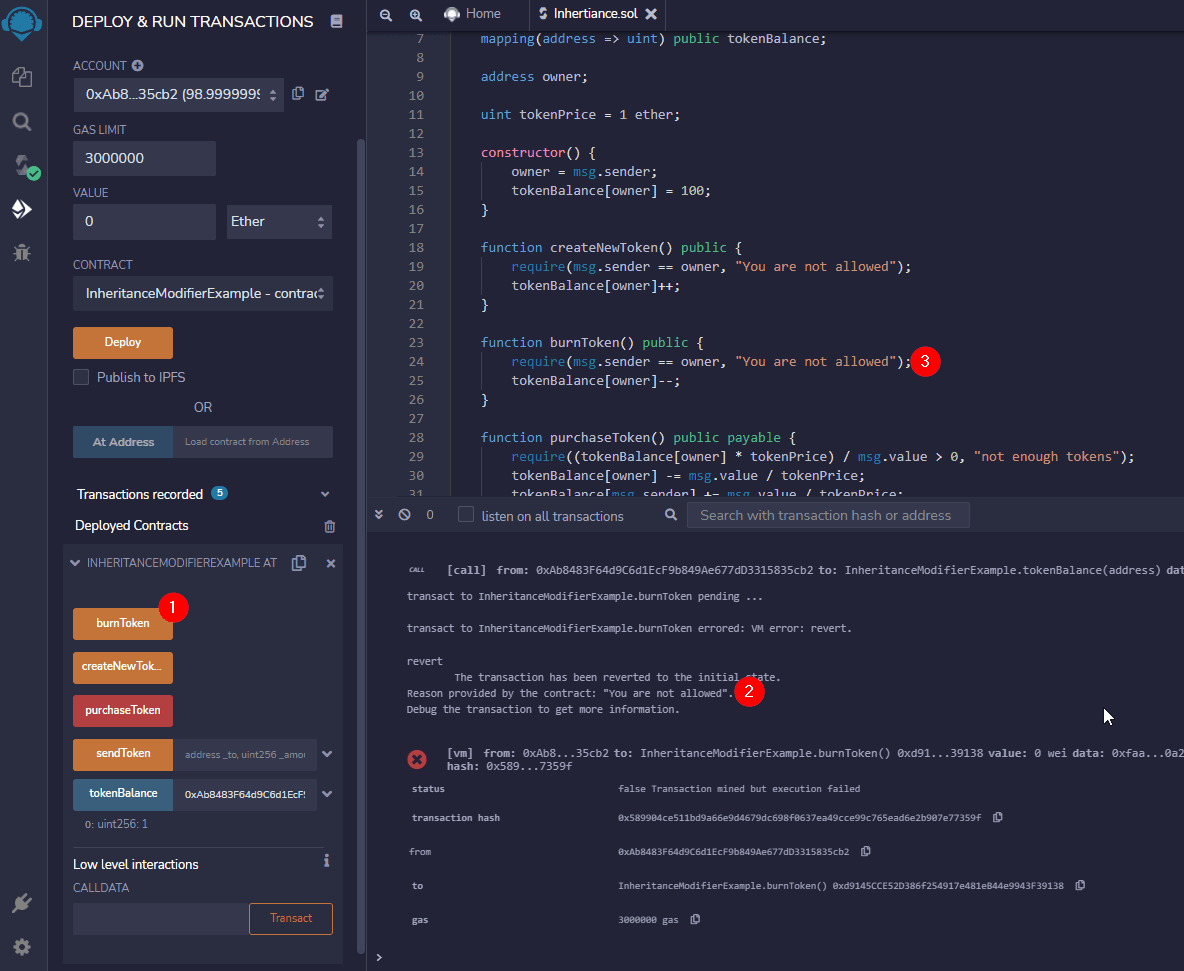Expand the tokenBalance parameters chevron

click(x=327, y=794)
